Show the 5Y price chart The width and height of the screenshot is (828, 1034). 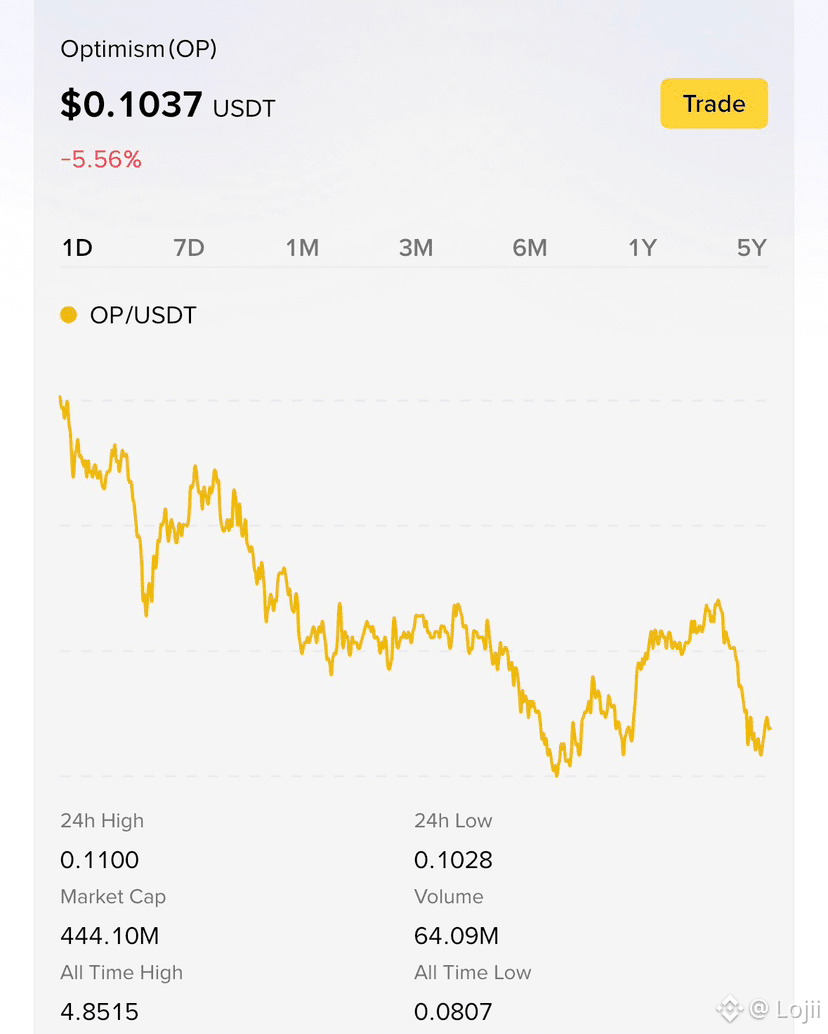[x=752, y=248]
